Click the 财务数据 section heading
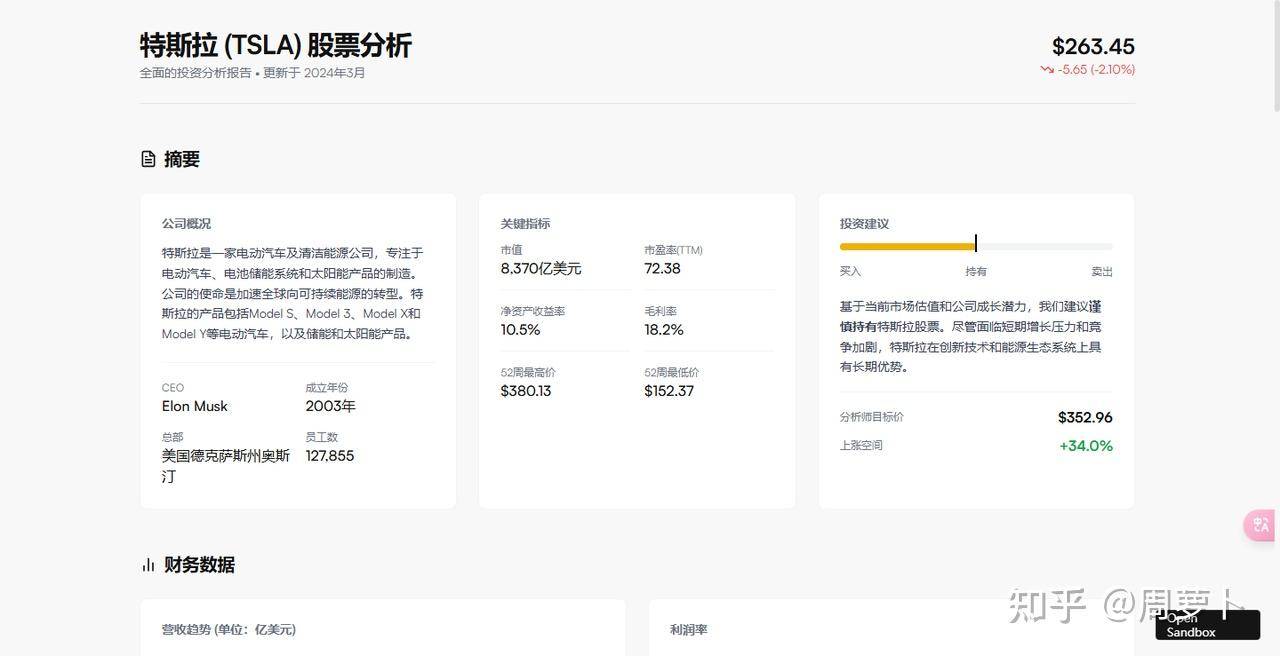 coord(199,565)
